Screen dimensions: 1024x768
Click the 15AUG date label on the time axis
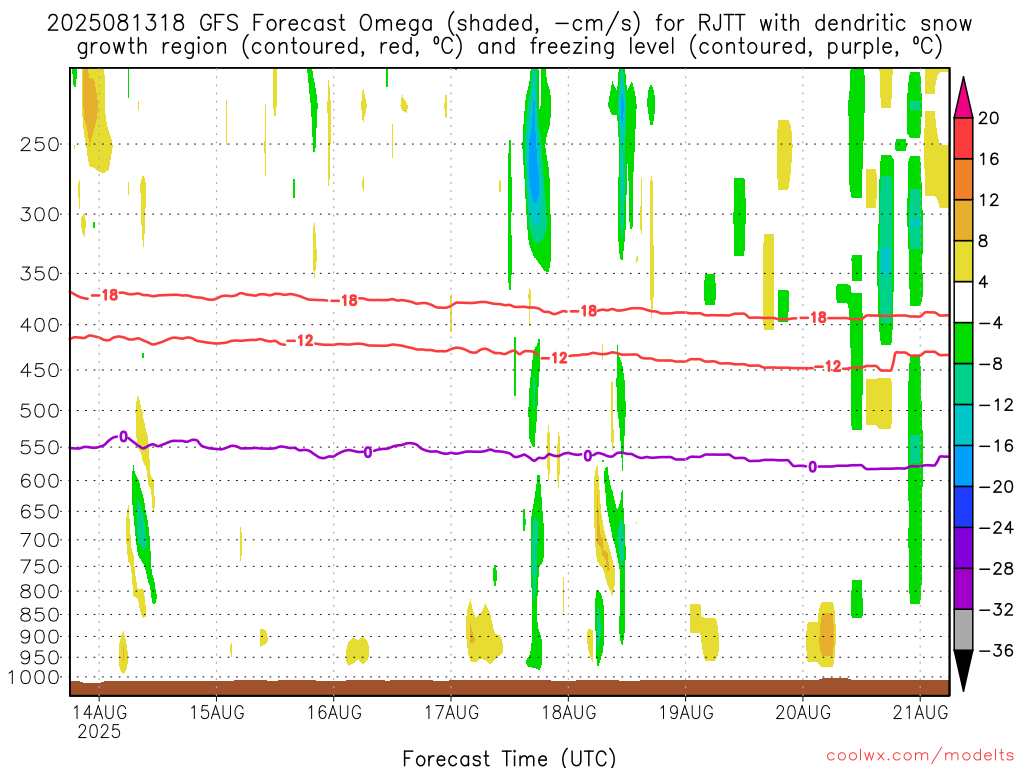(217, 712)
